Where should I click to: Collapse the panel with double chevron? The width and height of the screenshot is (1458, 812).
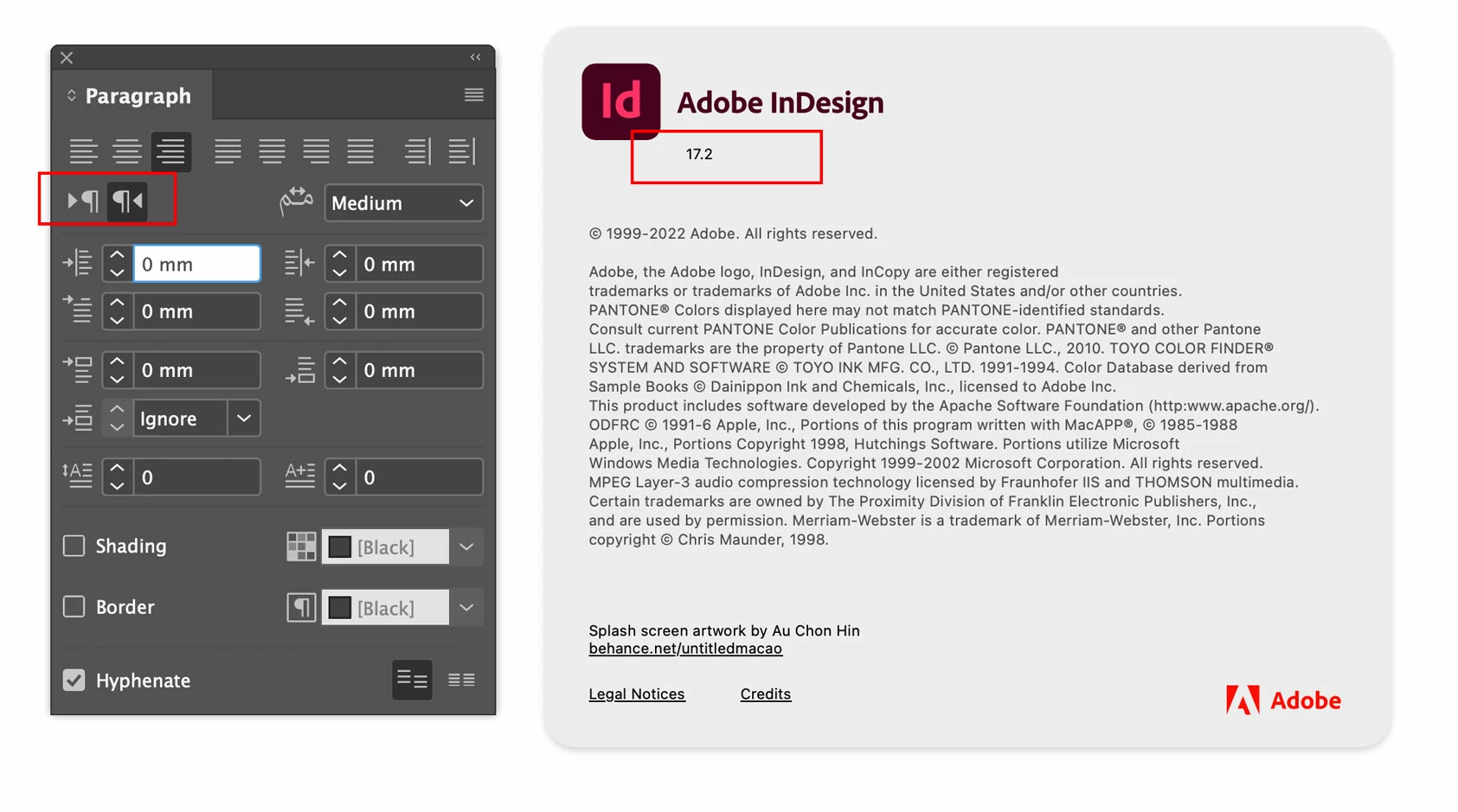(475, 57)
